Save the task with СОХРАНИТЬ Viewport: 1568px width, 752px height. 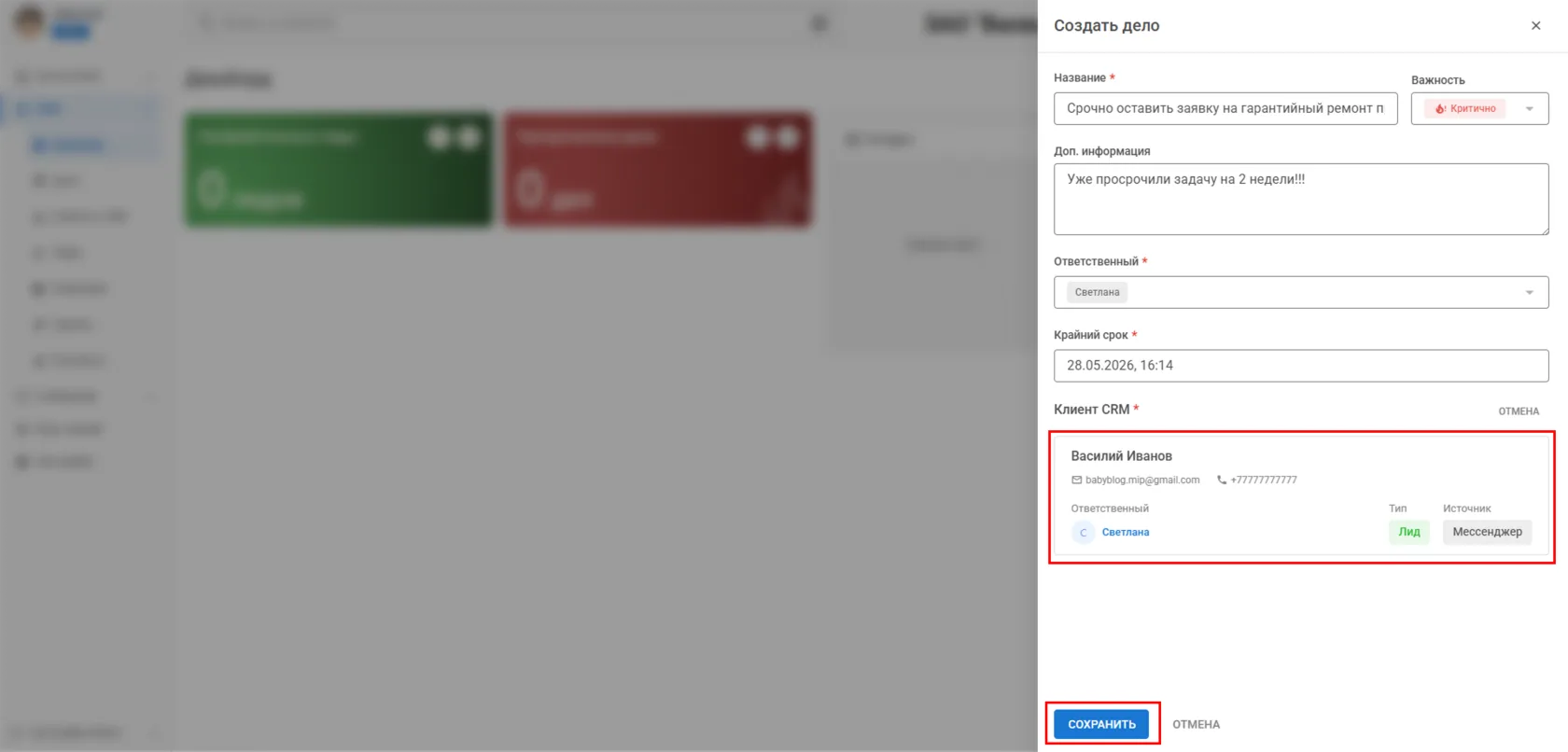[1101, 724]
